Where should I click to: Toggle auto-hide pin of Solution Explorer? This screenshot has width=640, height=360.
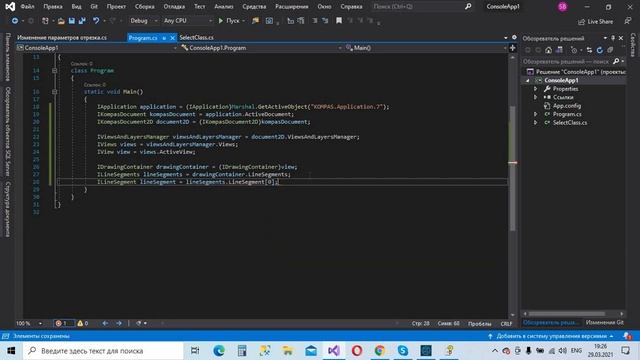coord(613,38)
